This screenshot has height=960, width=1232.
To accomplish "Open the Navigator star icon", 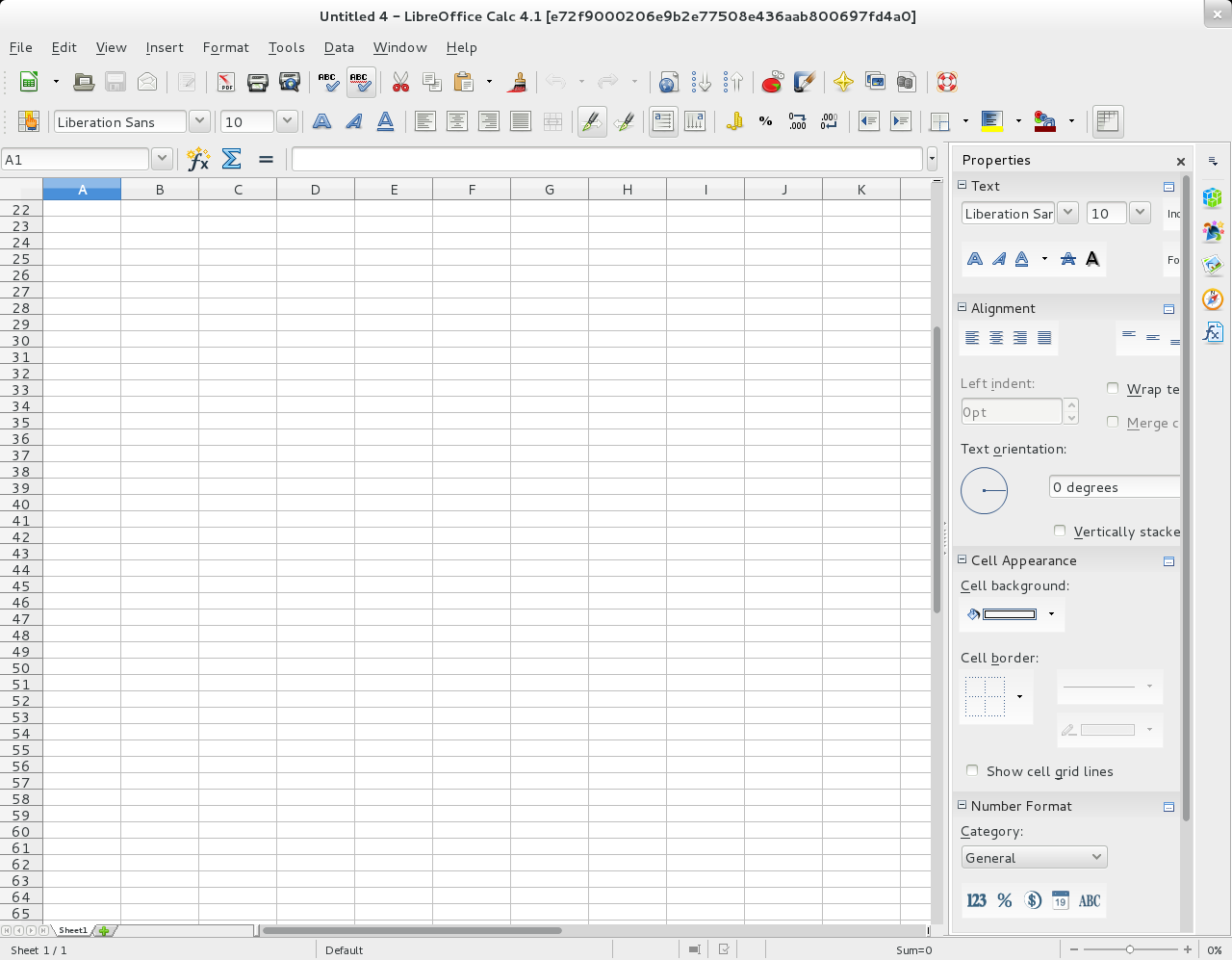I will click(x=843, y=82).
